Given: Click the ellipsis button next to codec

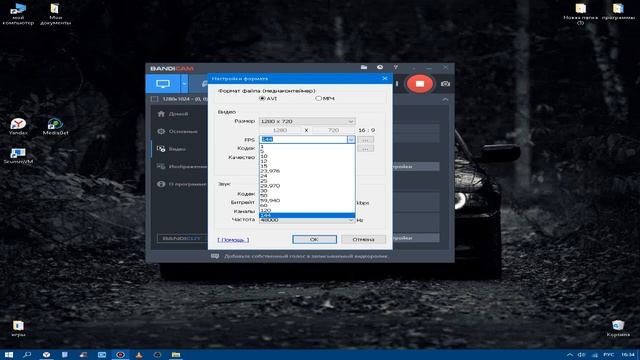Looking at the screenshot, I should coord(365,149).
